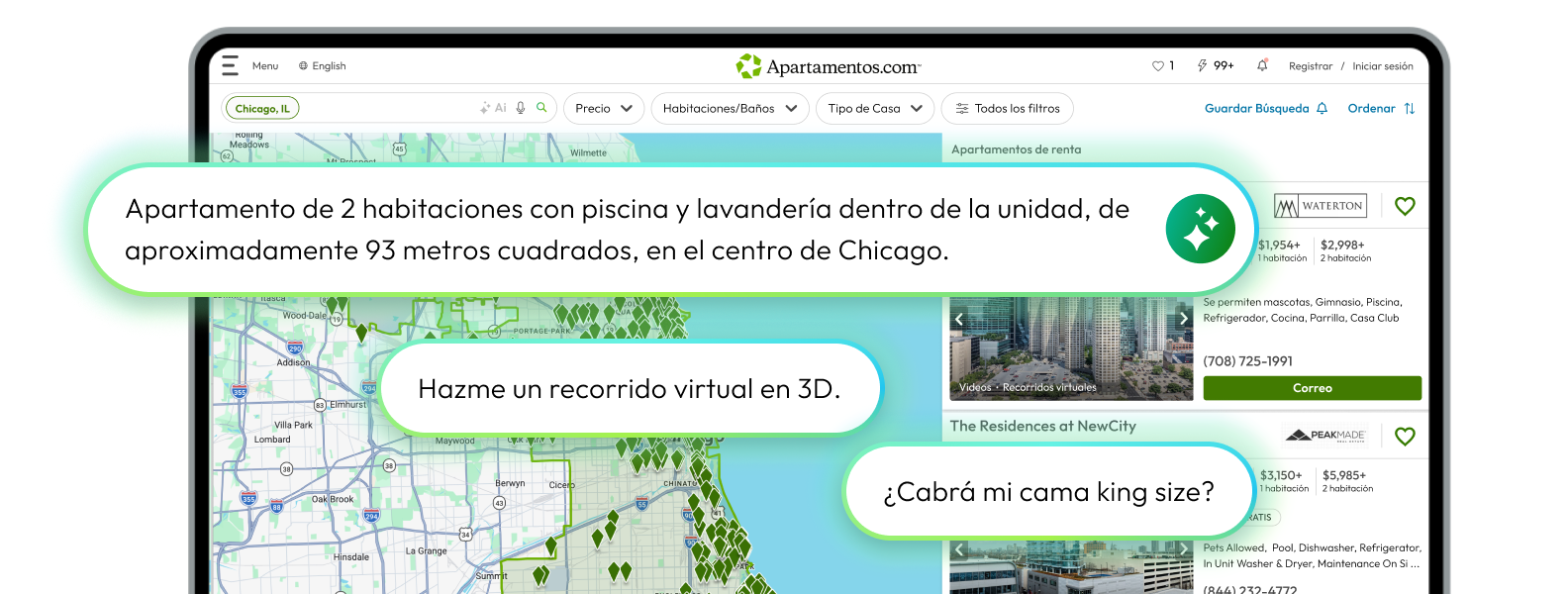This screenshot has width=1568, height=594.
Task: Click Berwyn label on the map
Action: (x=510, y=483)
